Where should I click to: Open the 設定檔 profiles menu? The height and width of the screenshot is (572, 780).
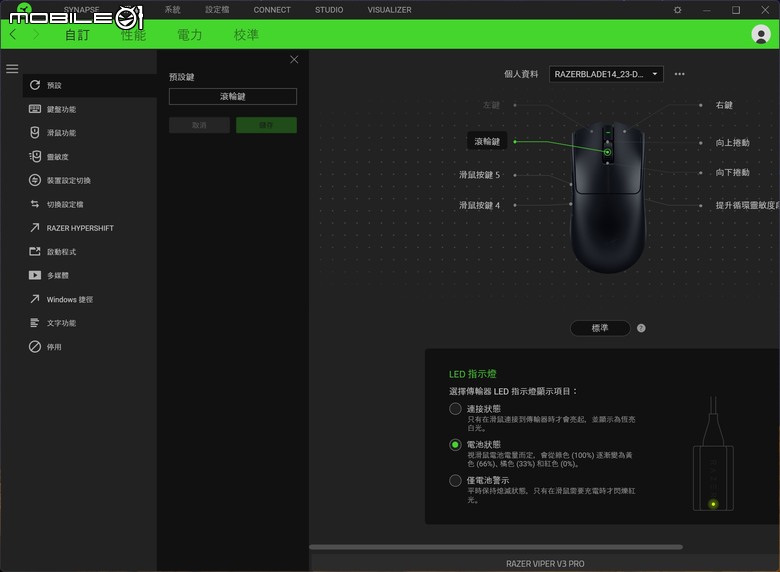pyautogui.click(x=217, y=9)
